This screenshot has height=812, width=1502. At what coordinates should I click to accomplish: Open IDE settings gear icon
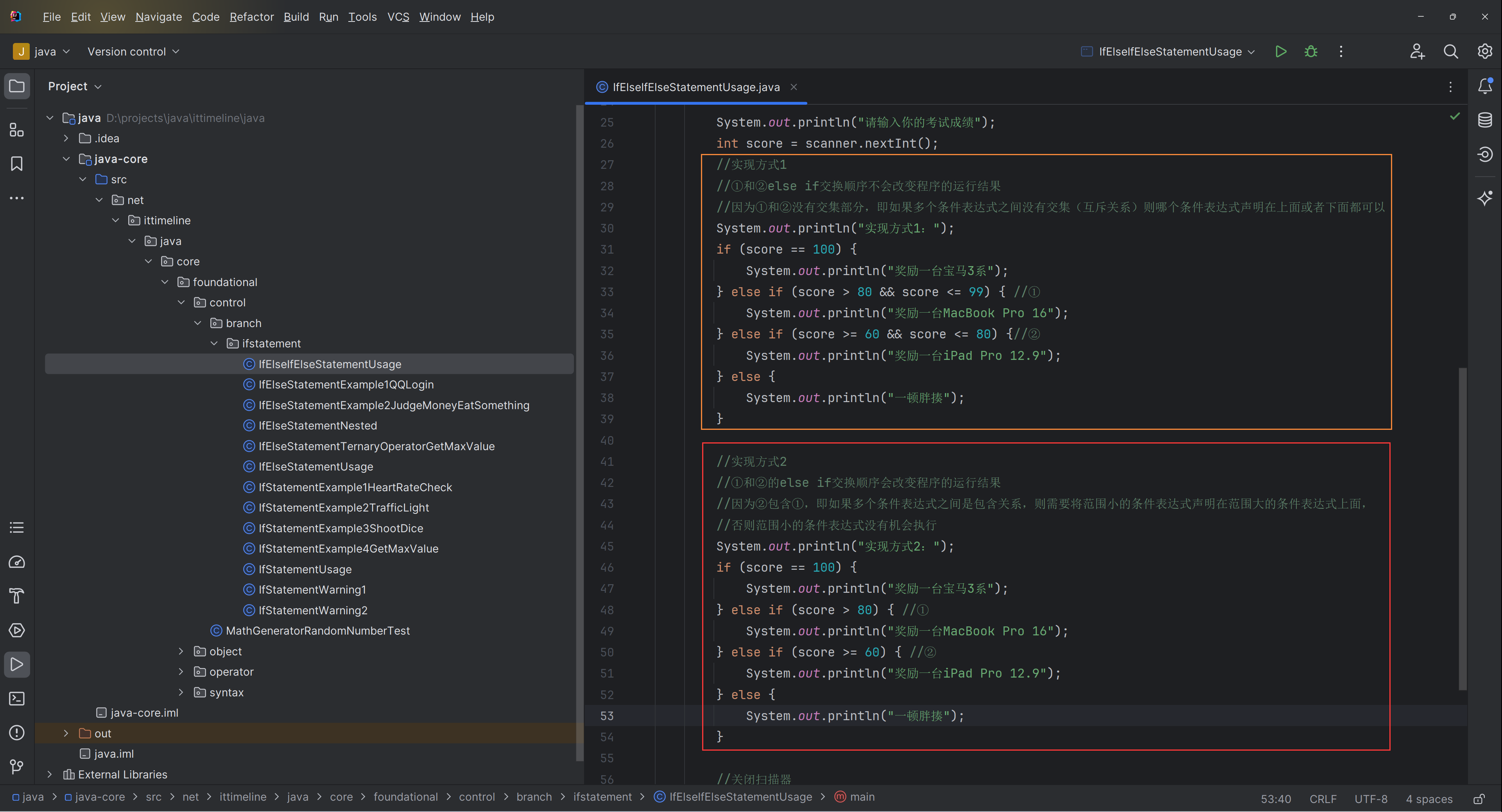[1484, 51]
